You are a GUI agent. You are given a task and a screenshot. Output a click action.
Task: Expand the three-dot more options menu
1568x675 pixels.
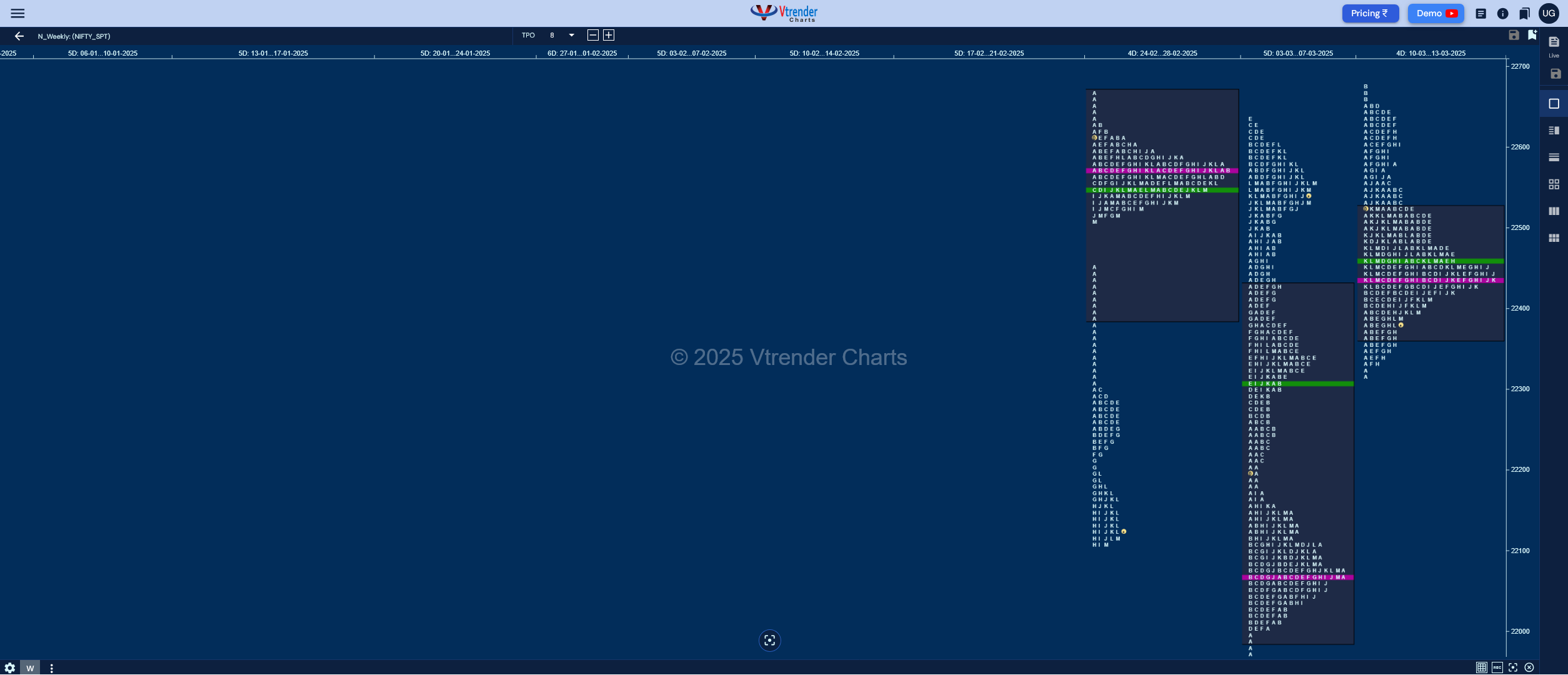click(51, 668)
